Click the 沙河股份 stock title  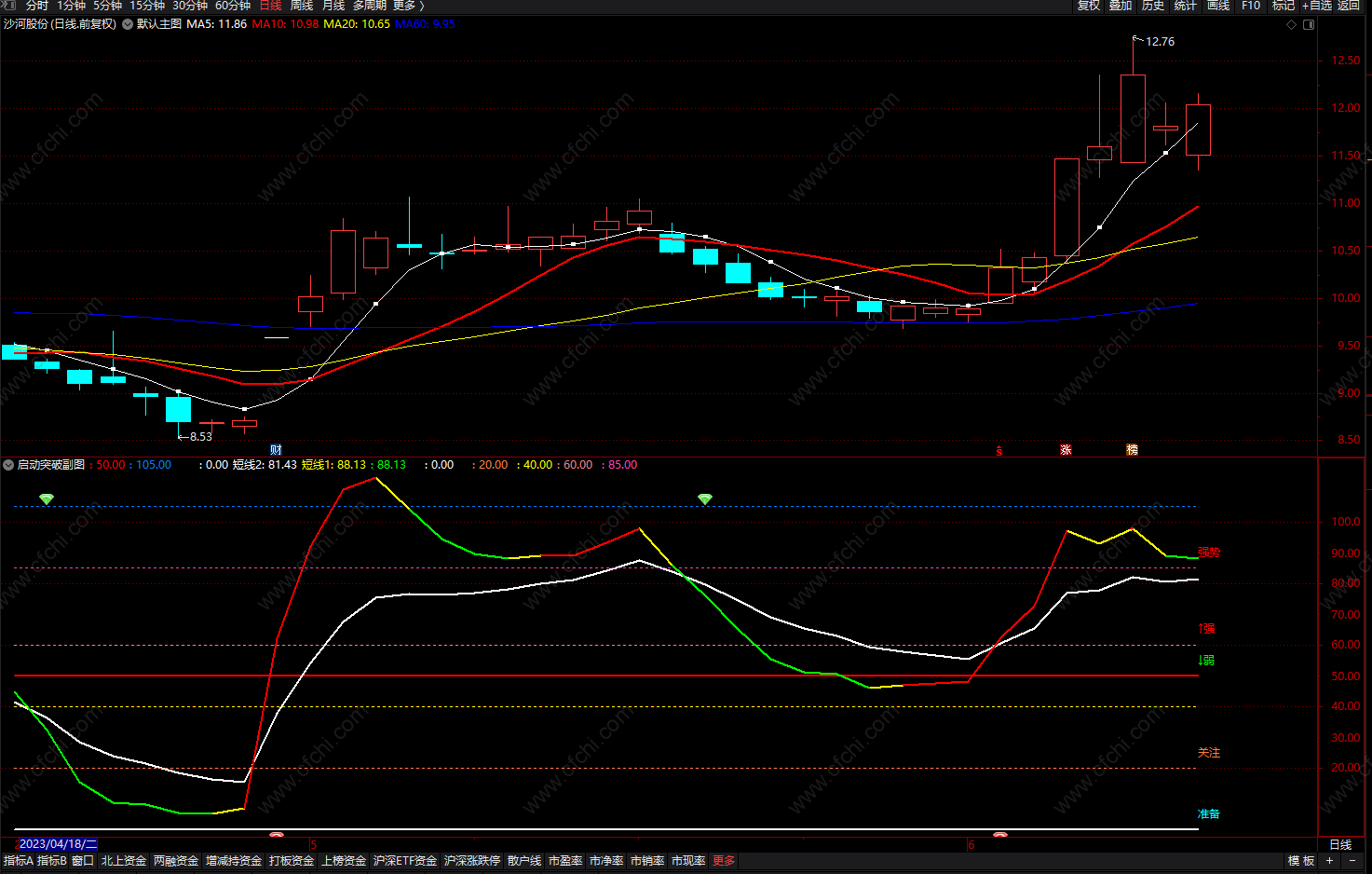point(60,24)
